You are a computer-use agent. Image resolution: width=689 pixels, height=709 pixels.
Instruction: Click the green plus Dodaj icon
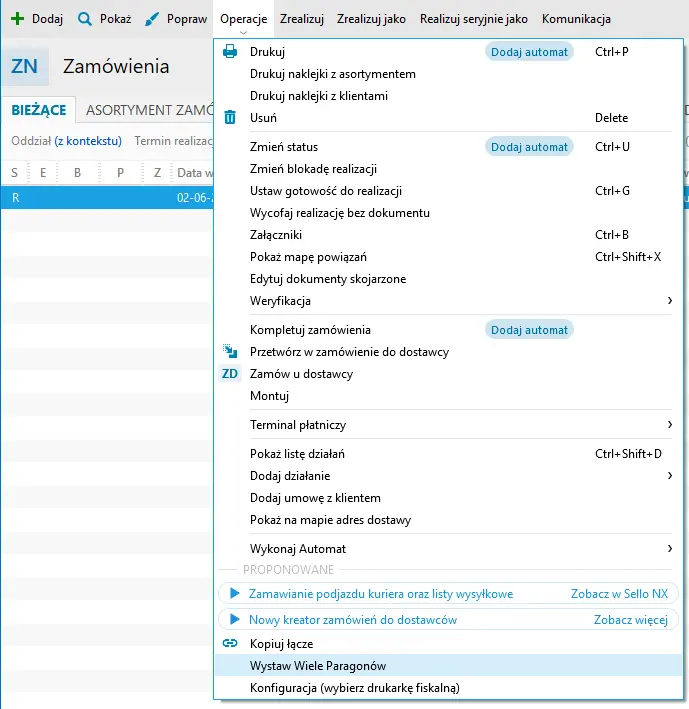pos(17,19)
